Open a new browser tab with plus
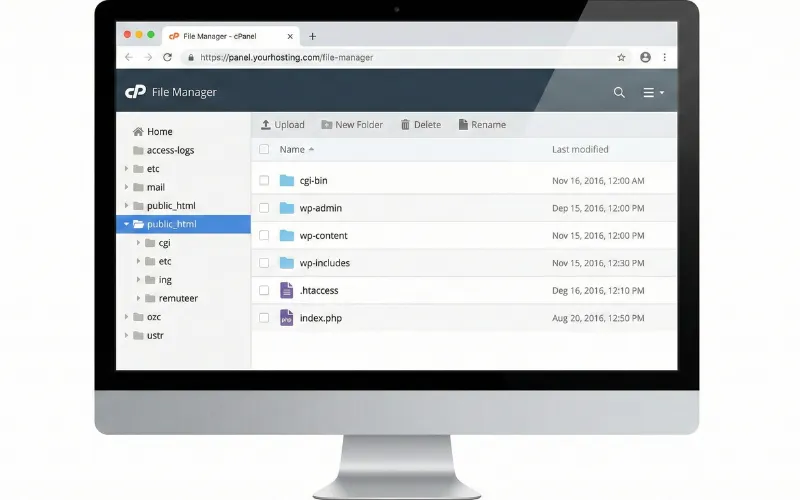 312,36
